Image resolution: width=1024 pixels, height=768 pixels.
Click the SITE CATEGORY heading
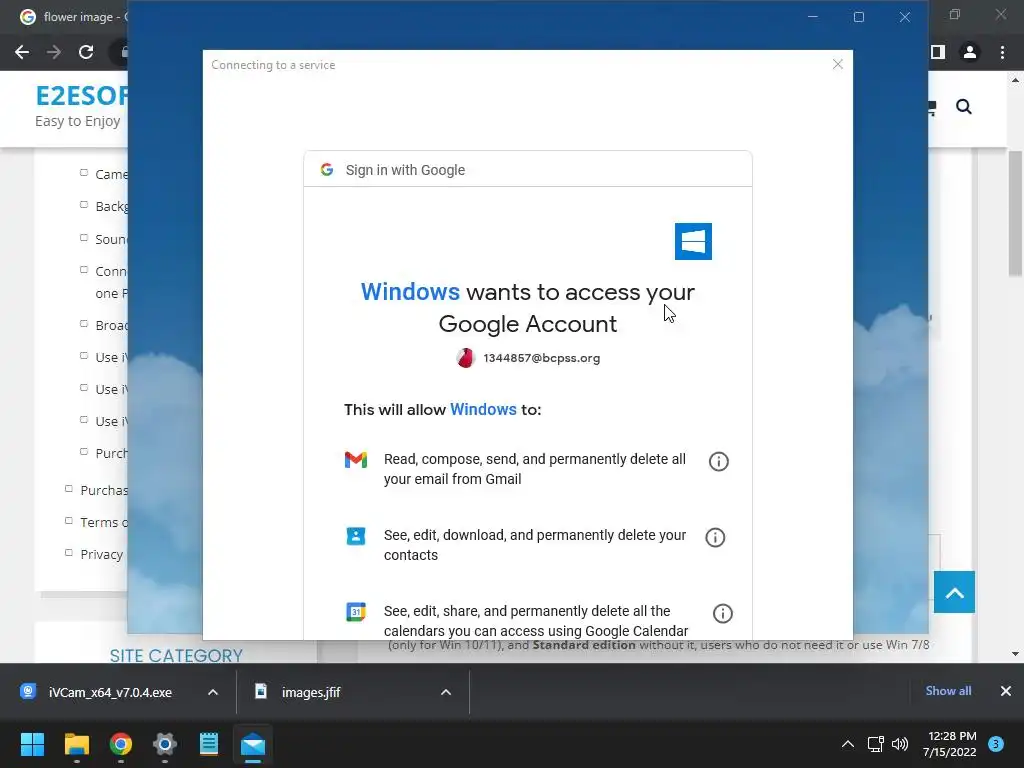pyautogui.click(x=176, y=655)
